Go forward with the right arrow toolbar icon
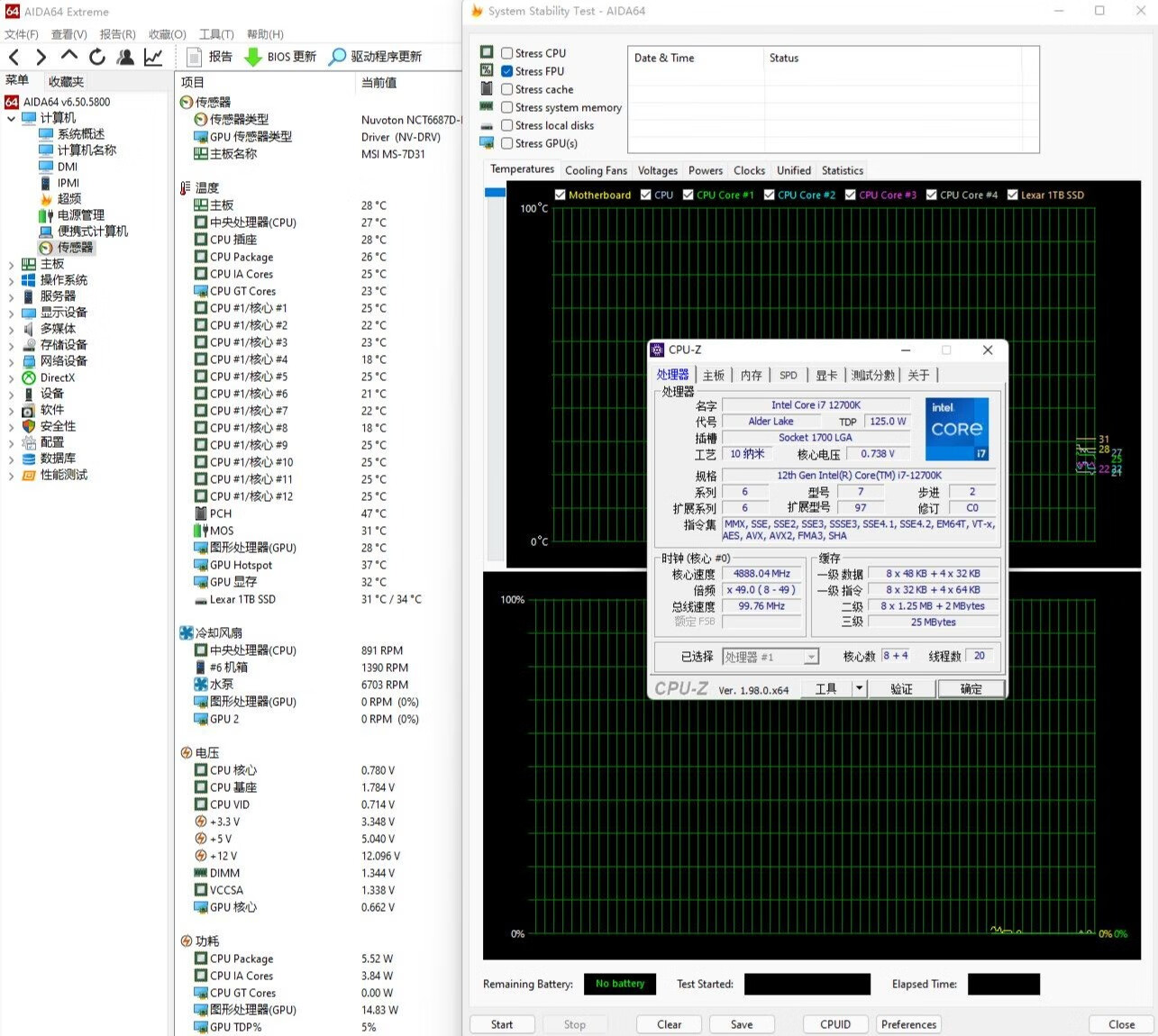This screenshot has width=1158, height=1036. [41, 58]
